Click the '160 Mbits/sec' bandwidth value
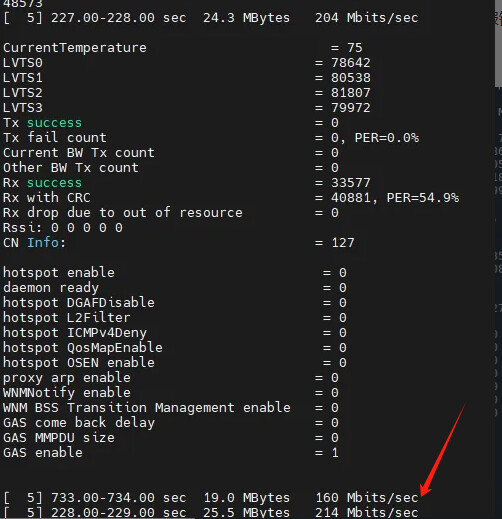 pos(367,498)
